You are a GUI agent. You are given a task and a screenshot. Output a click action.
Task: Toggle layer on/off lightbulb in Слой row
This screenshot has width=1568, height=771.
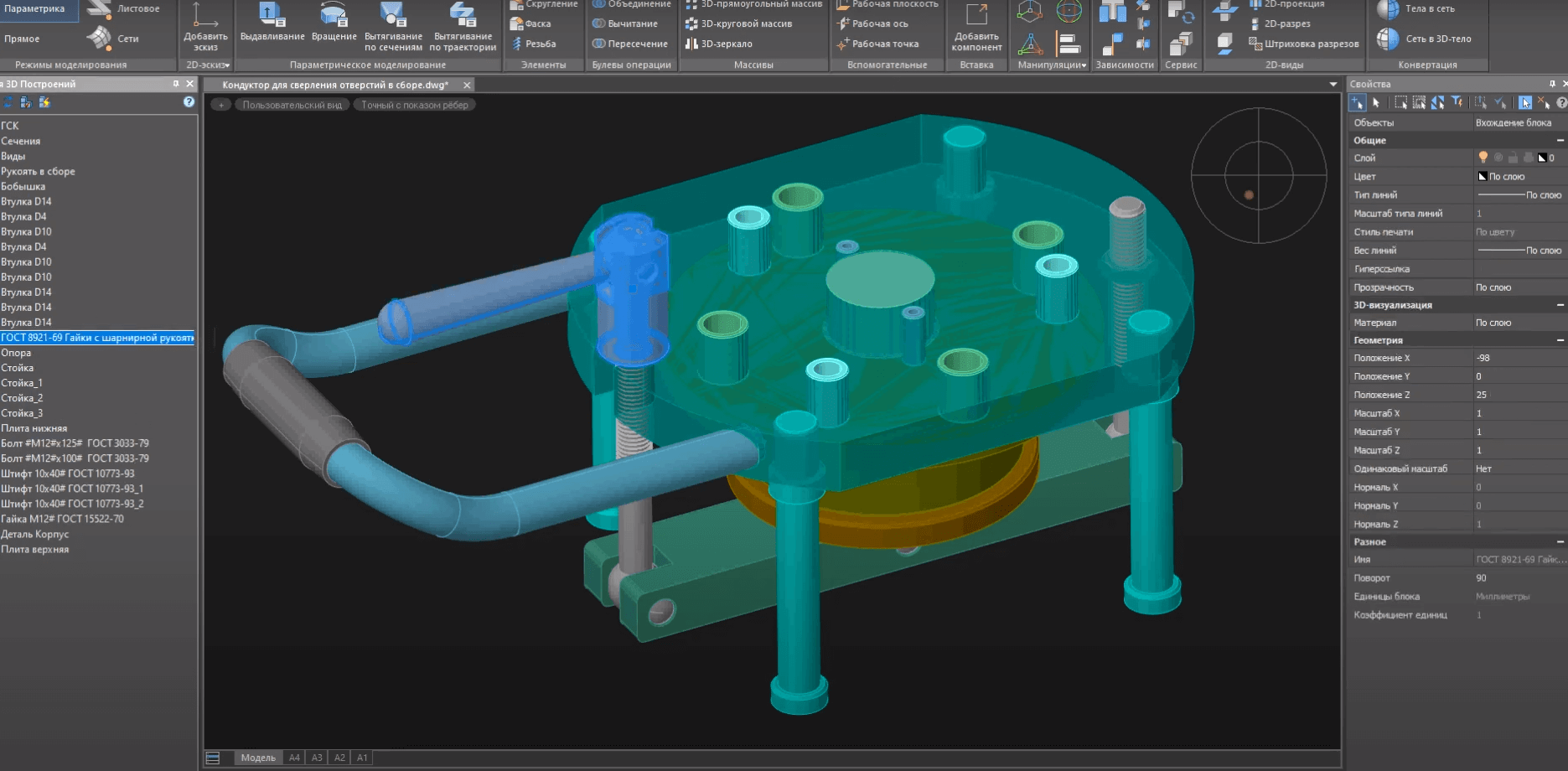(x=1483, y=158)
